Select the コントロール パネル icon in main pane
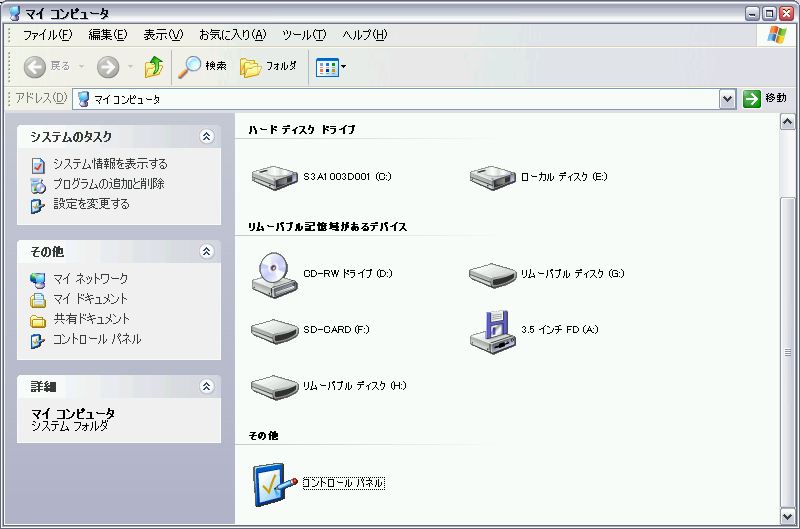 274,482
